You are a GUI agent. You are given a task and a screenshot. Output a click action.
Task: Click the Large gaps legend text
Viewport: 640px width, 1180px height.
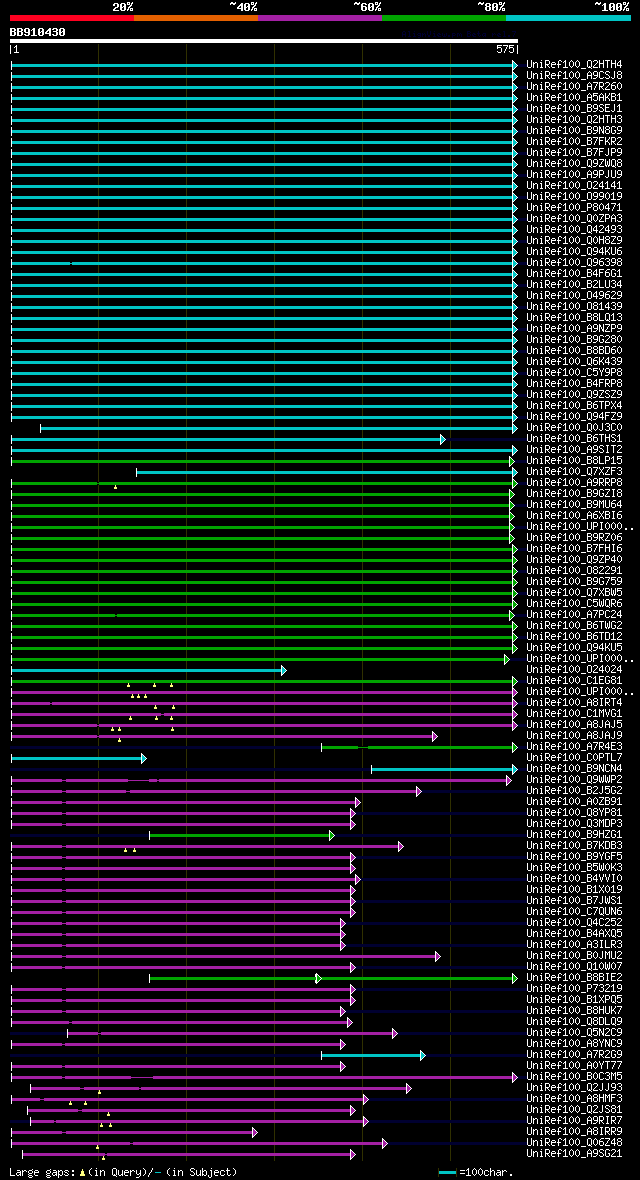(123, 1172)
